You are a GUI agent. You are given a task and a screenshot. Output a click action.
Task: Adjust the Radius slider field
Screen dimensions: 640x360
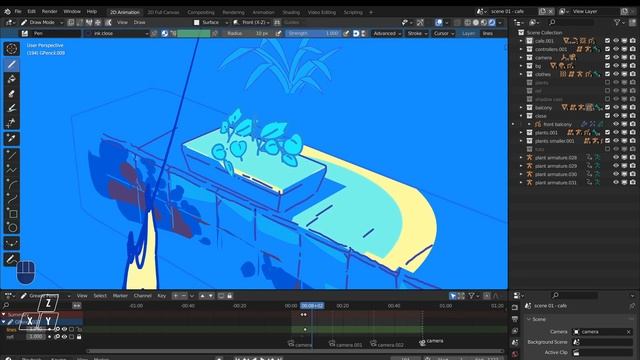[248, 33]
